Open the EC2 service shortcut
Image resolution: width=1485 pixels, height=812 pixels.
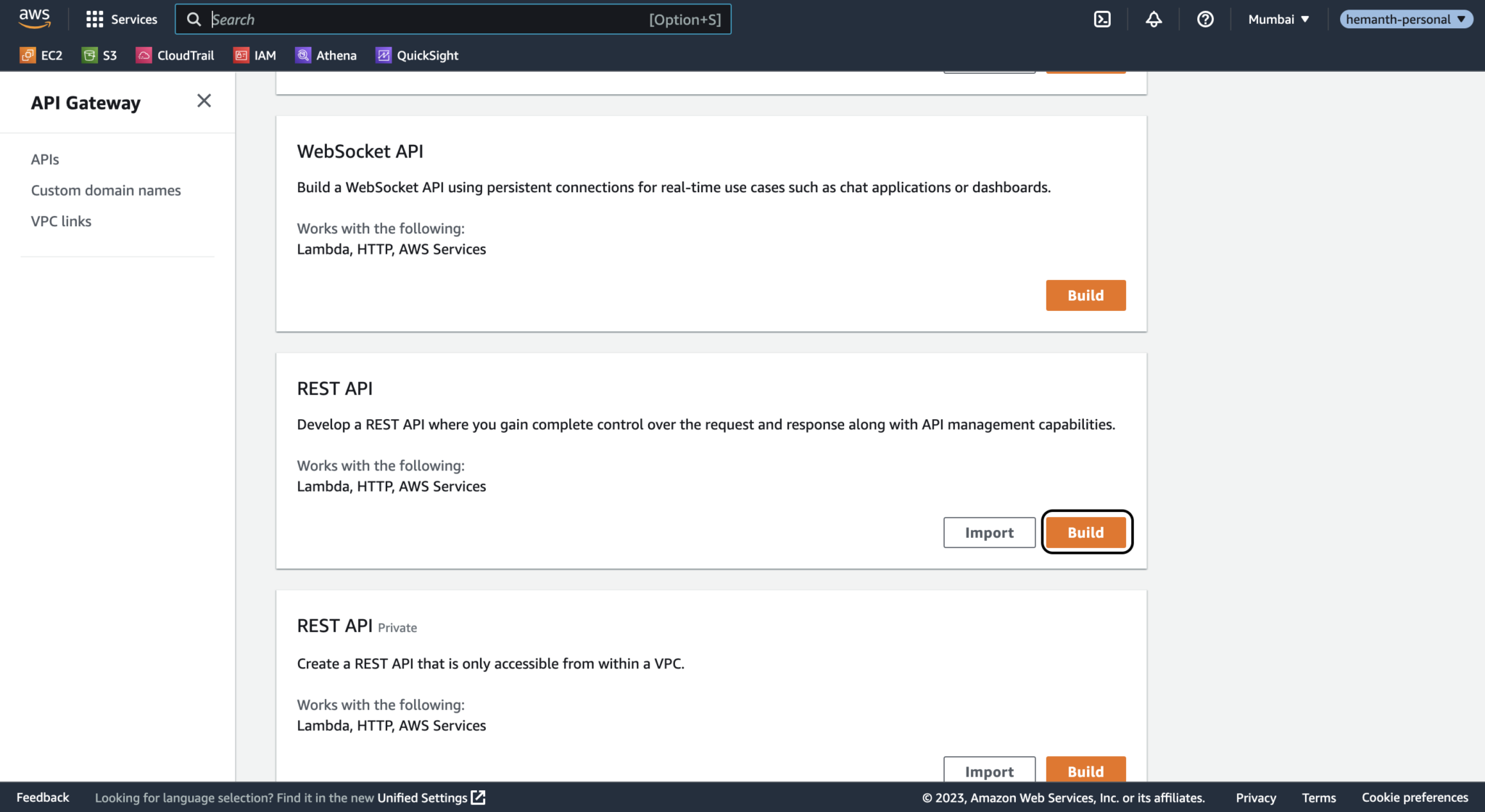pyautogui.click(x=41, y=55)
